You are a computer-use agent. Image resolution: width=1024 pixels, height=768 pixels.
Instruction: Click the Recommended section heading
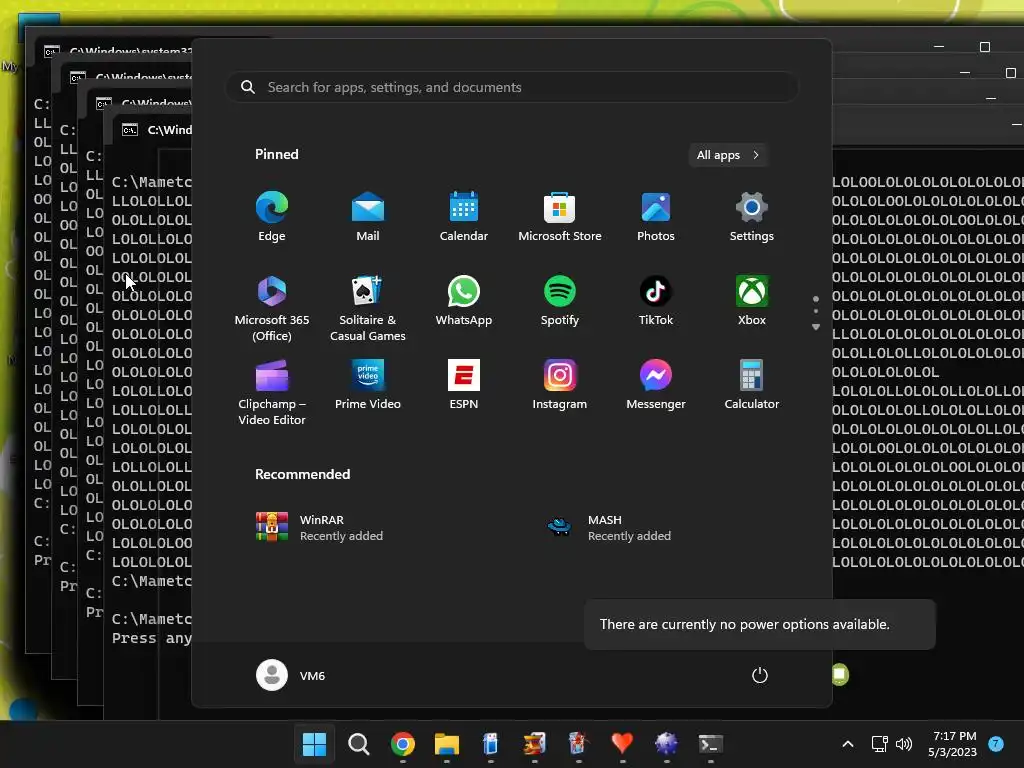click(x=302, y=474)
